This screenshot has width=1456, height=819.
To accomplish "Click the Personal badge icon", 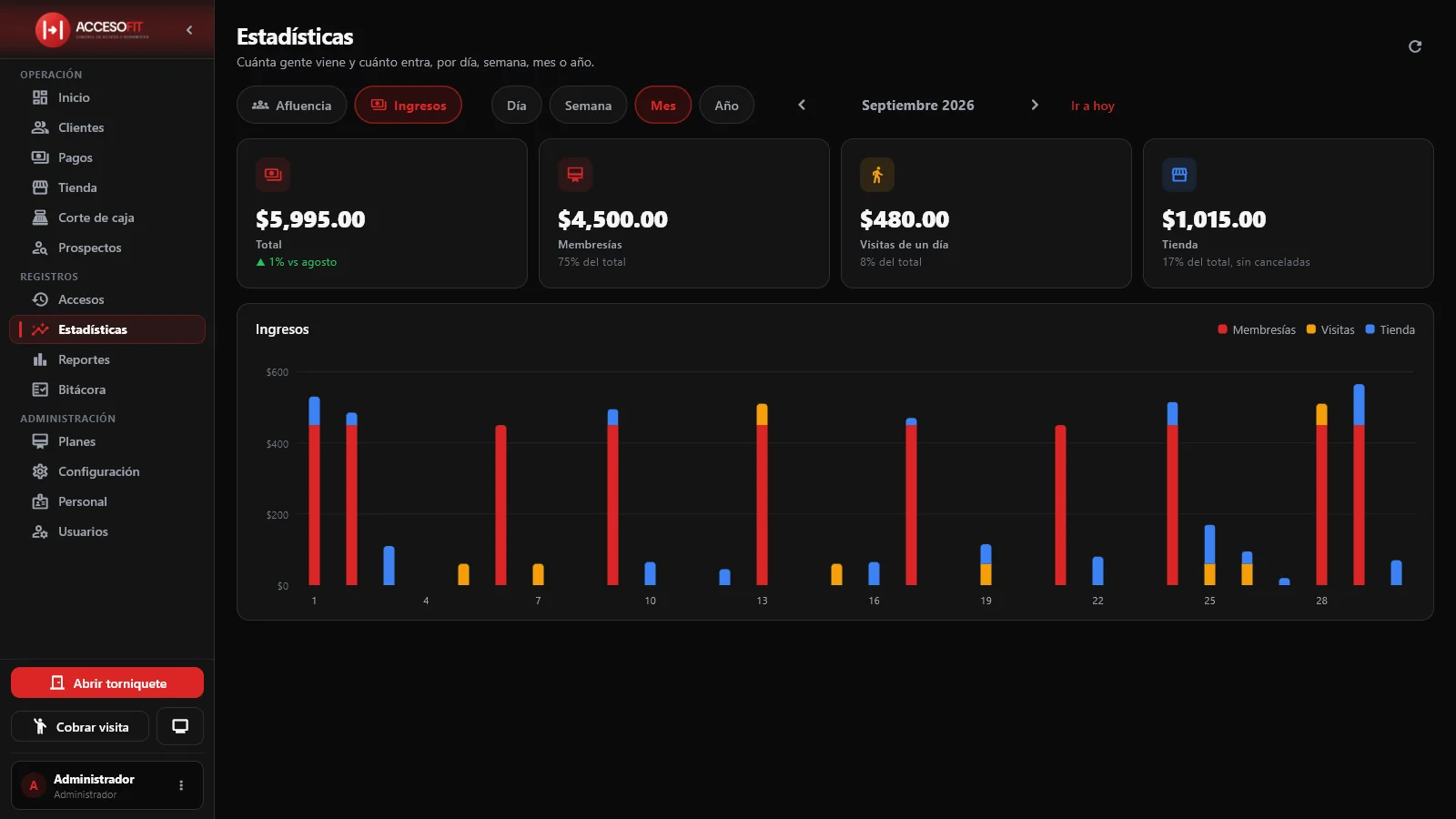I will [40, 501].
